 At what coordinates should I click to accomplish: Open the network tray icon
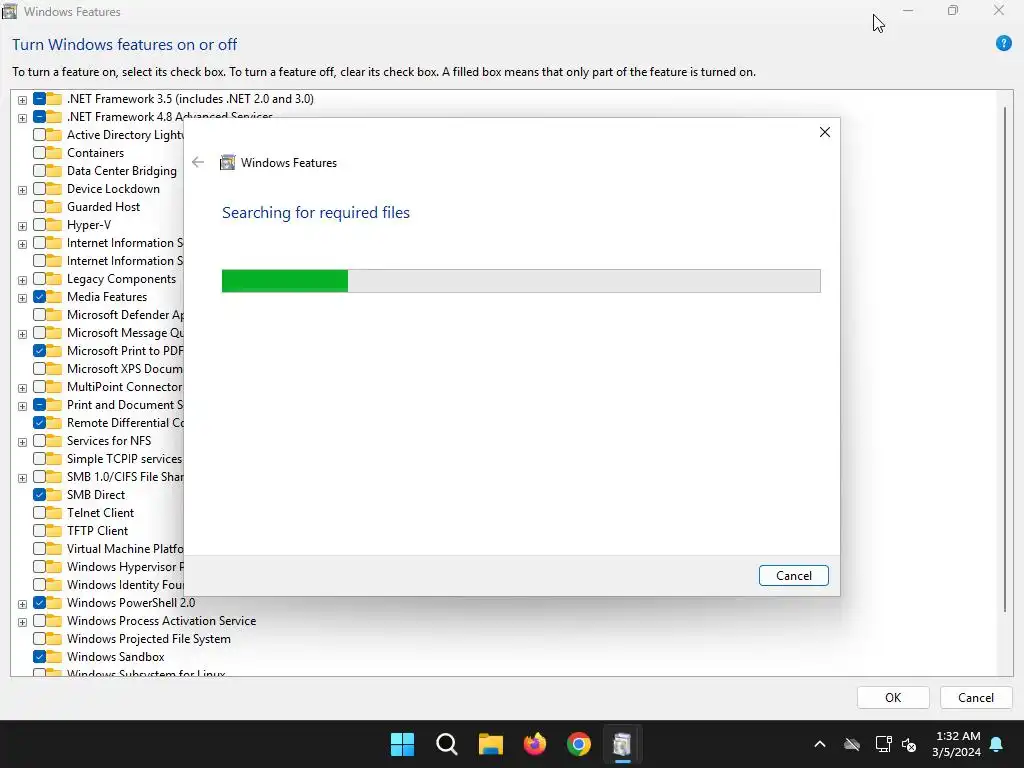(883, 744)
